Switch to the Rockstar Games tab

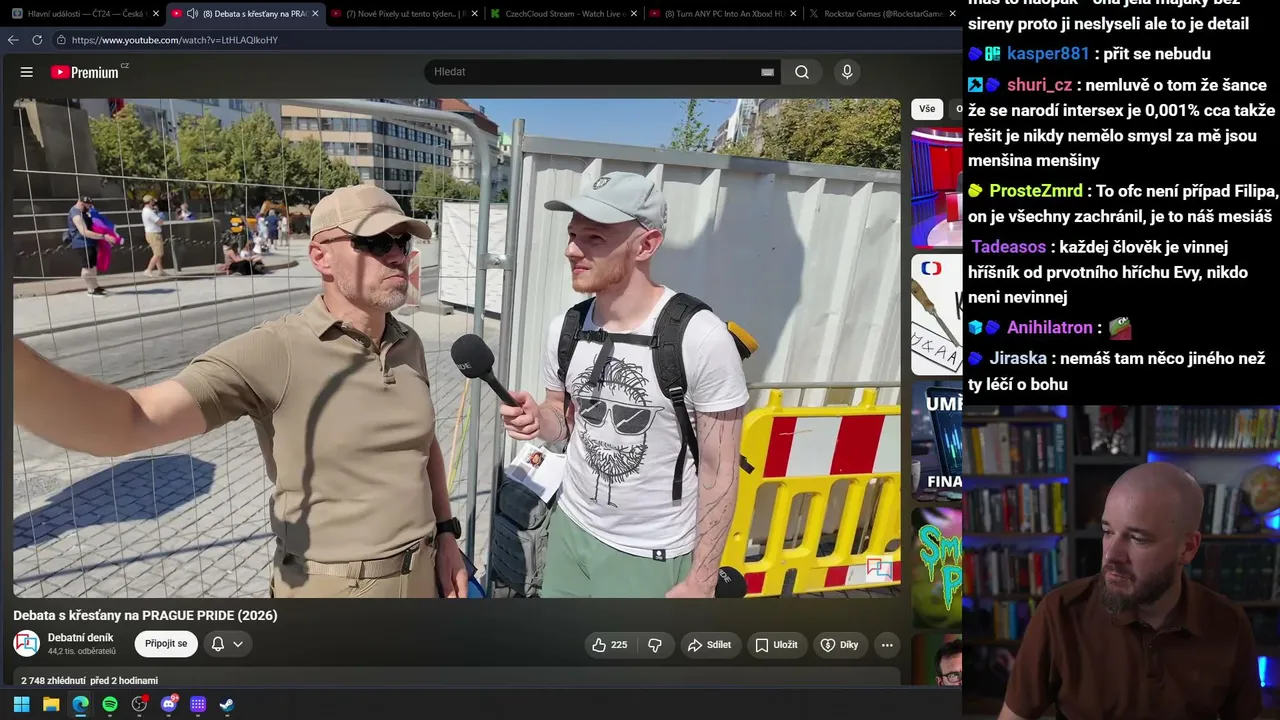point(881,14)
